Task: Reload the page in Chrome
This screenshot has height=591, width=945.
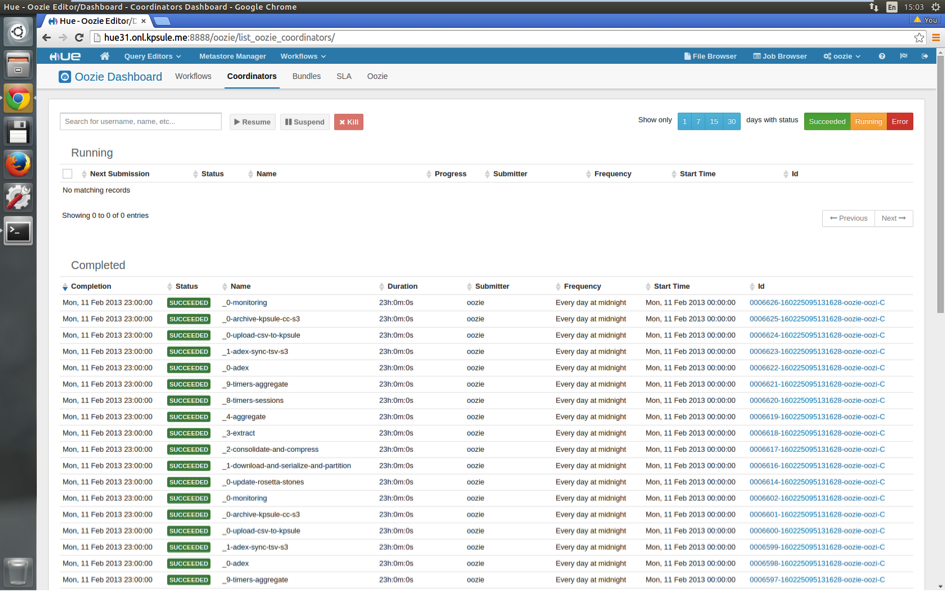Action: (79, 38)
